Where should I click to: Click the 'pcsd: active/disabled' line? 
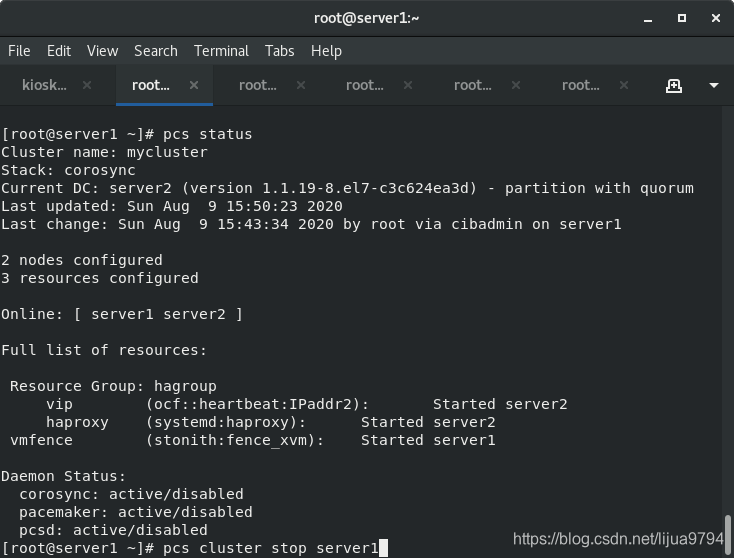(x=113, y=530)
